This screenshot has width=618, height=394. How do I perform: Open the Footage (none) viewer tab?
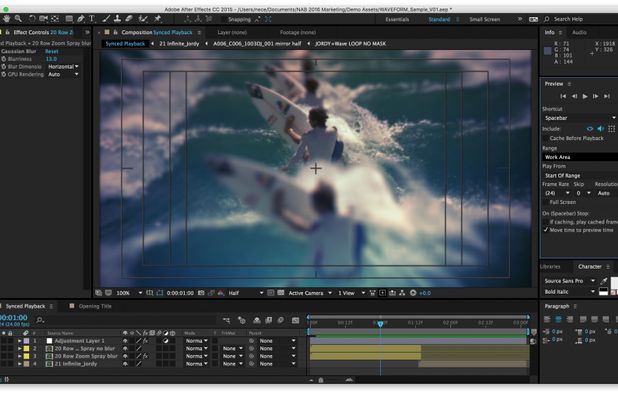[298, 32]
